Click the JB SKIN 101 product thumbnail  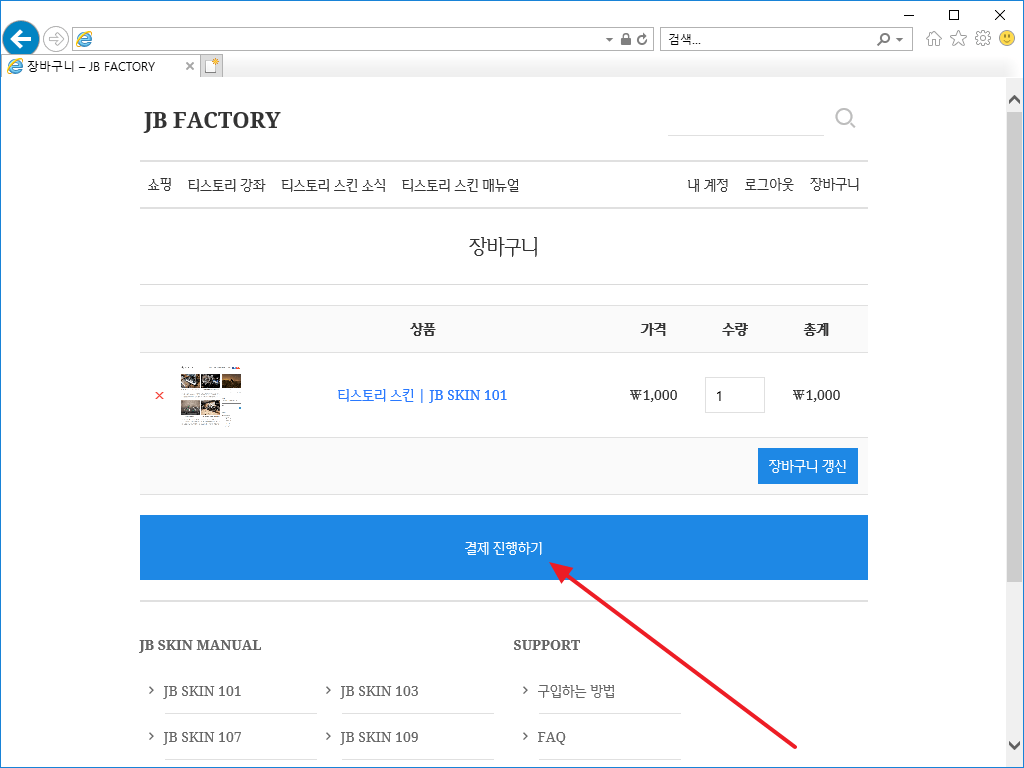coord(211,396)
